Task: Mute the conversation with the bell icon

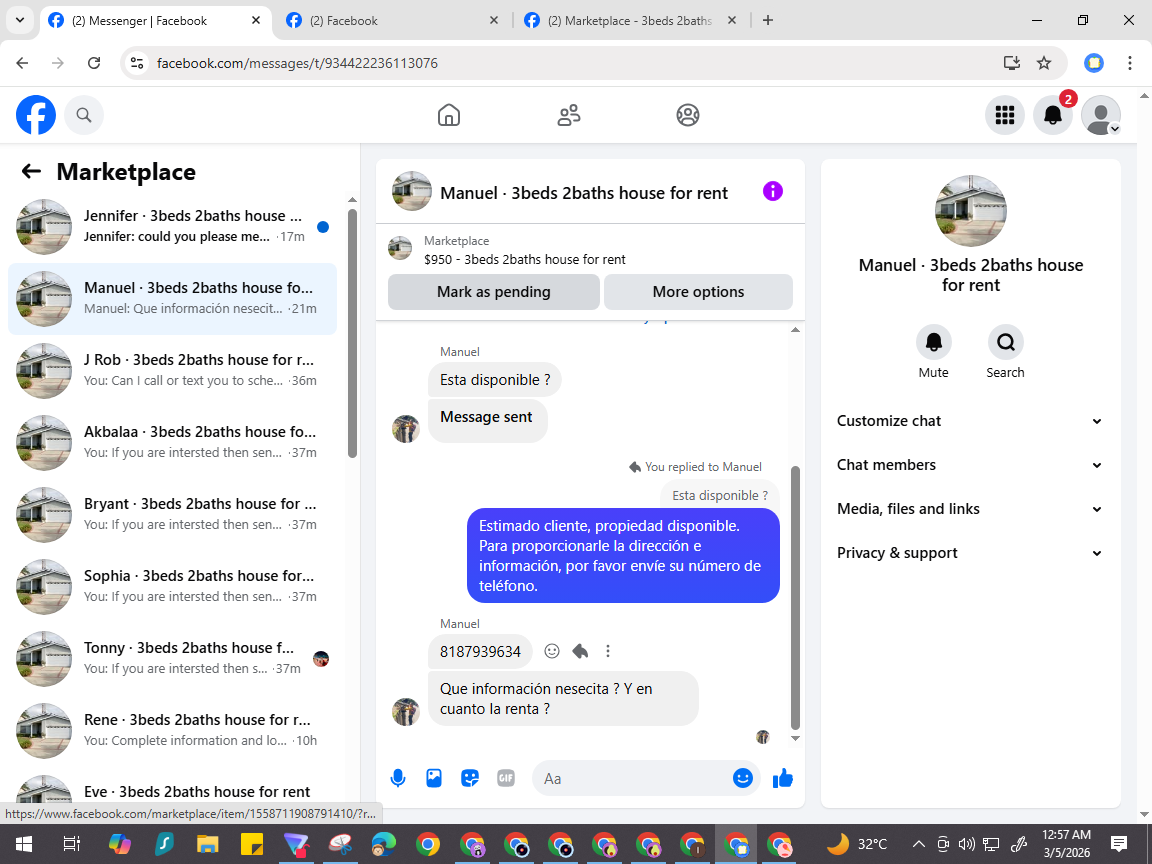Action: coord(934,342)
